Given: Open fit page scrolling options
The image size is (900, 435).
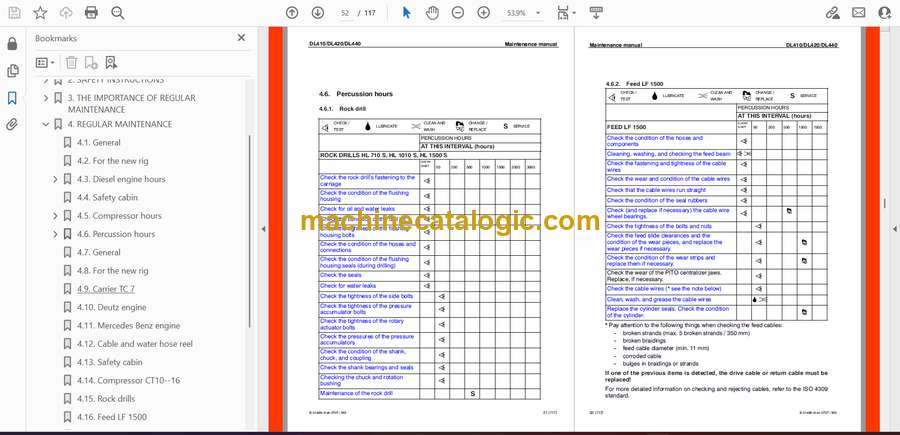Looking at the screenshot, I should click(566, 13).
